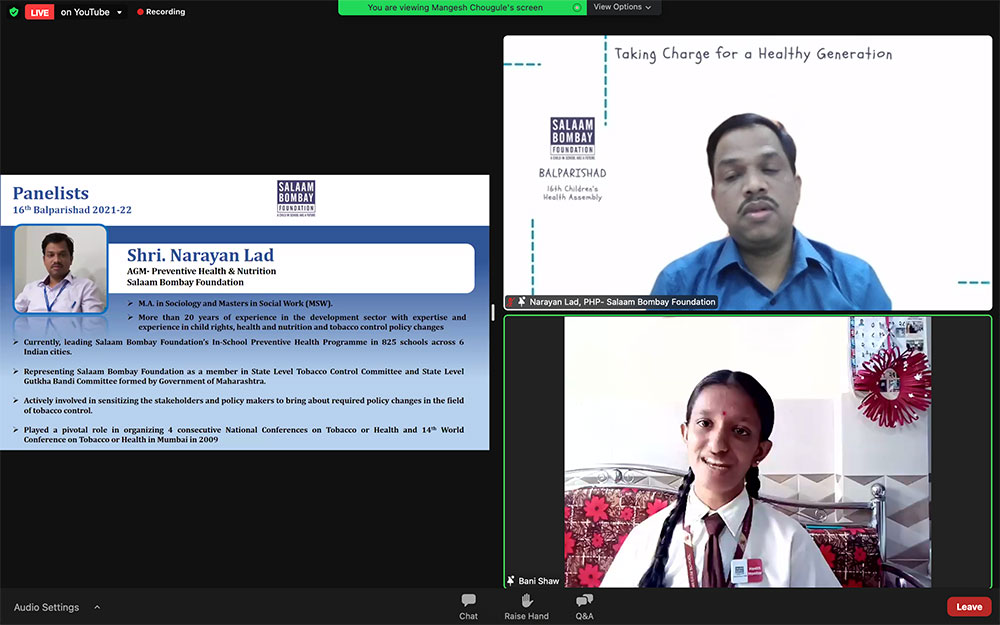Screen dimensions: 1000x625
Task: Click the panelist photo on the shared slide
Action: [x=61, y=269]
